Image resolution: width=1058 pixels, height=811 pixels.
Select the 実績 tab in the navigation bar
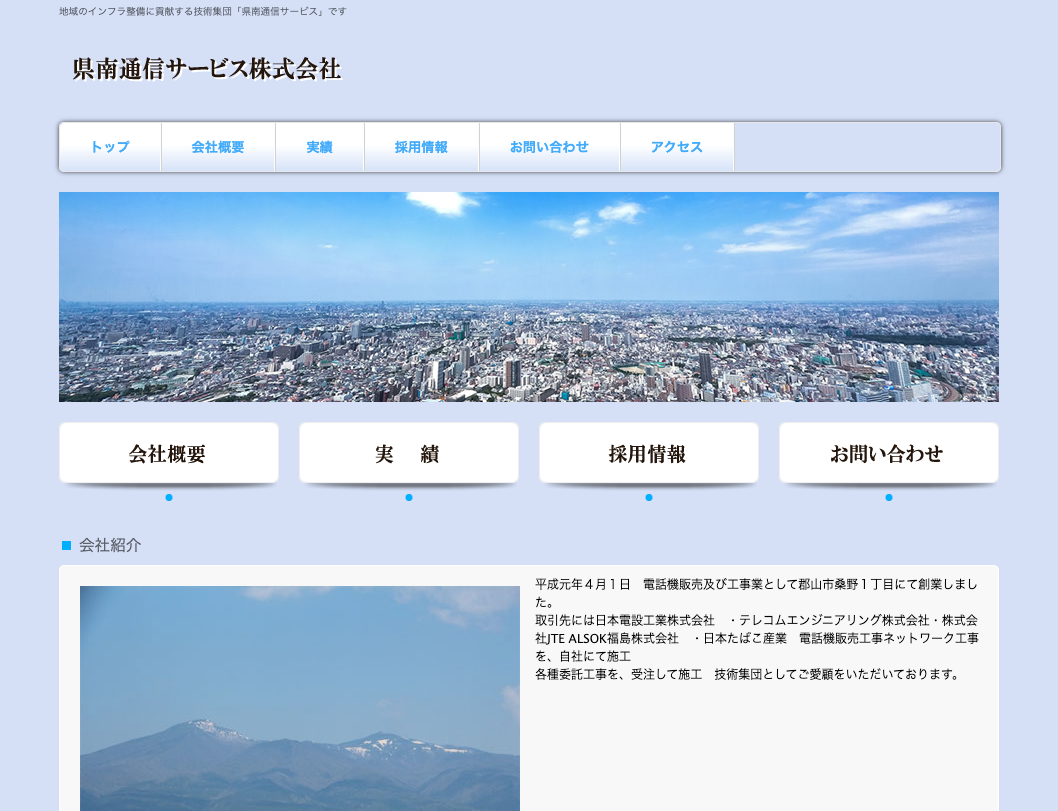tap(320, 147)
